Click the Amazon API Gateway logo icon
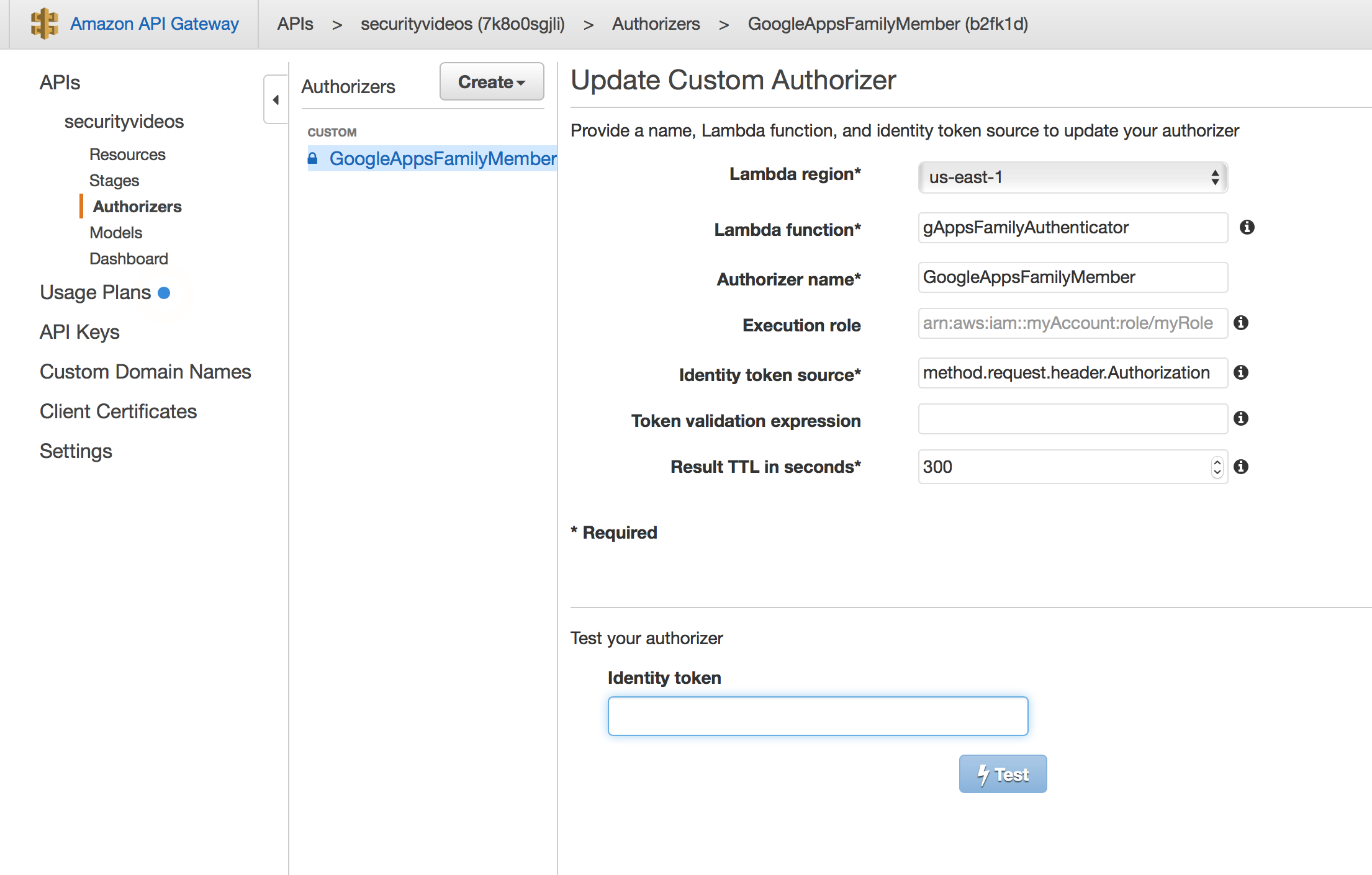The image size is (1372, 875). pos(44,24)
